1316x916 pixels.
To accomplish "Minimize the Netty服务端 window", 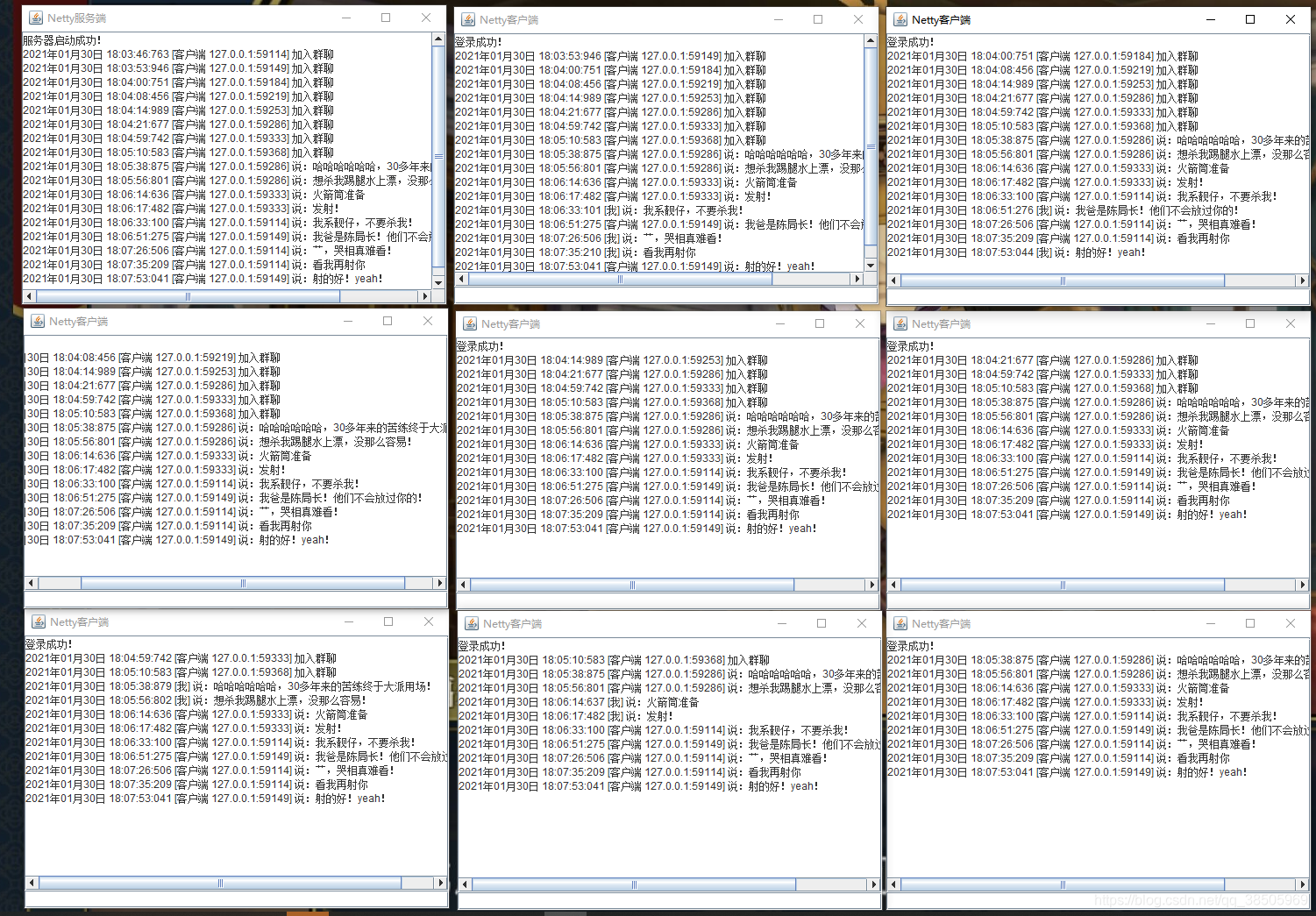I will click(x=346, y=18).
